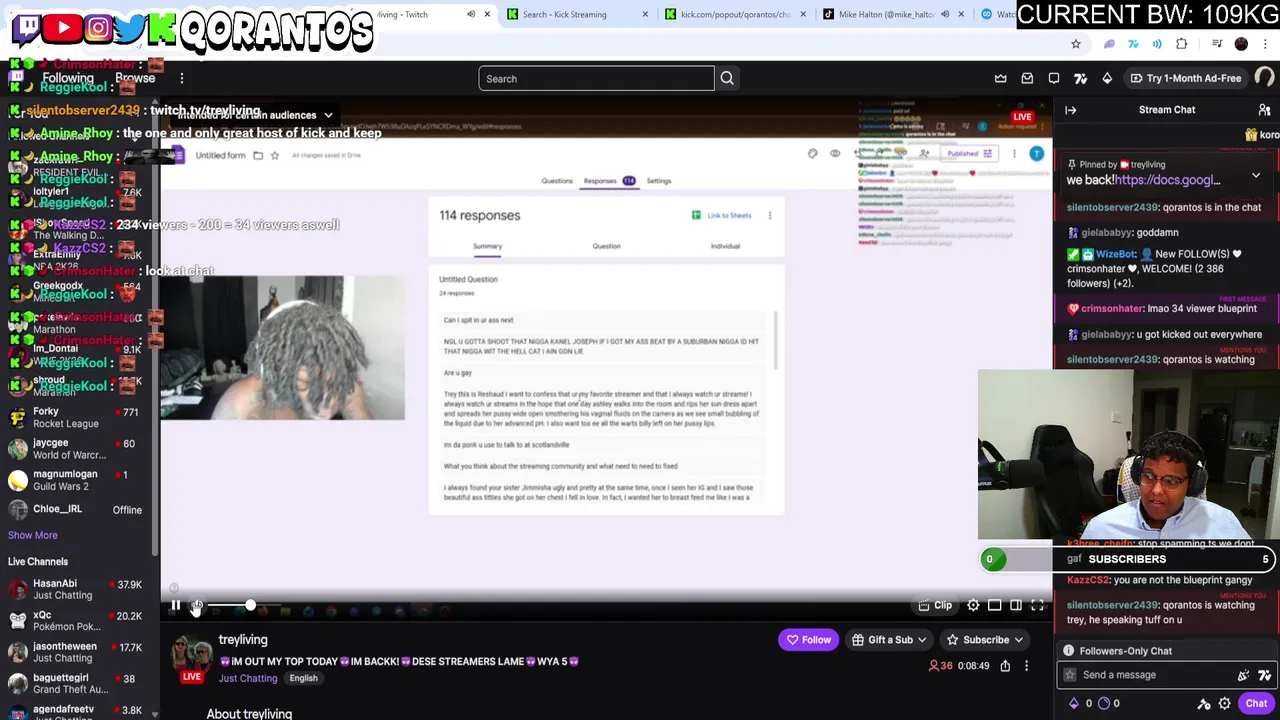Switch to kick.com popout qorantos tab

pos(734,14)
